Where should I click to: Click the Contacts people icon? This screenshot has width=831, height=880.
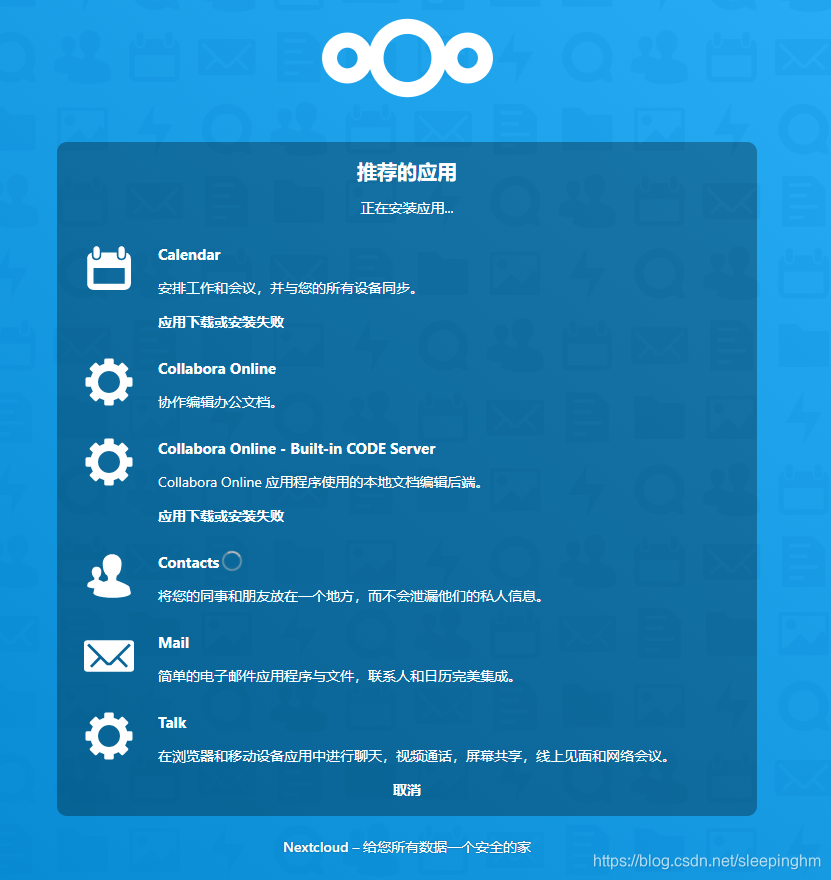(109, 576)
